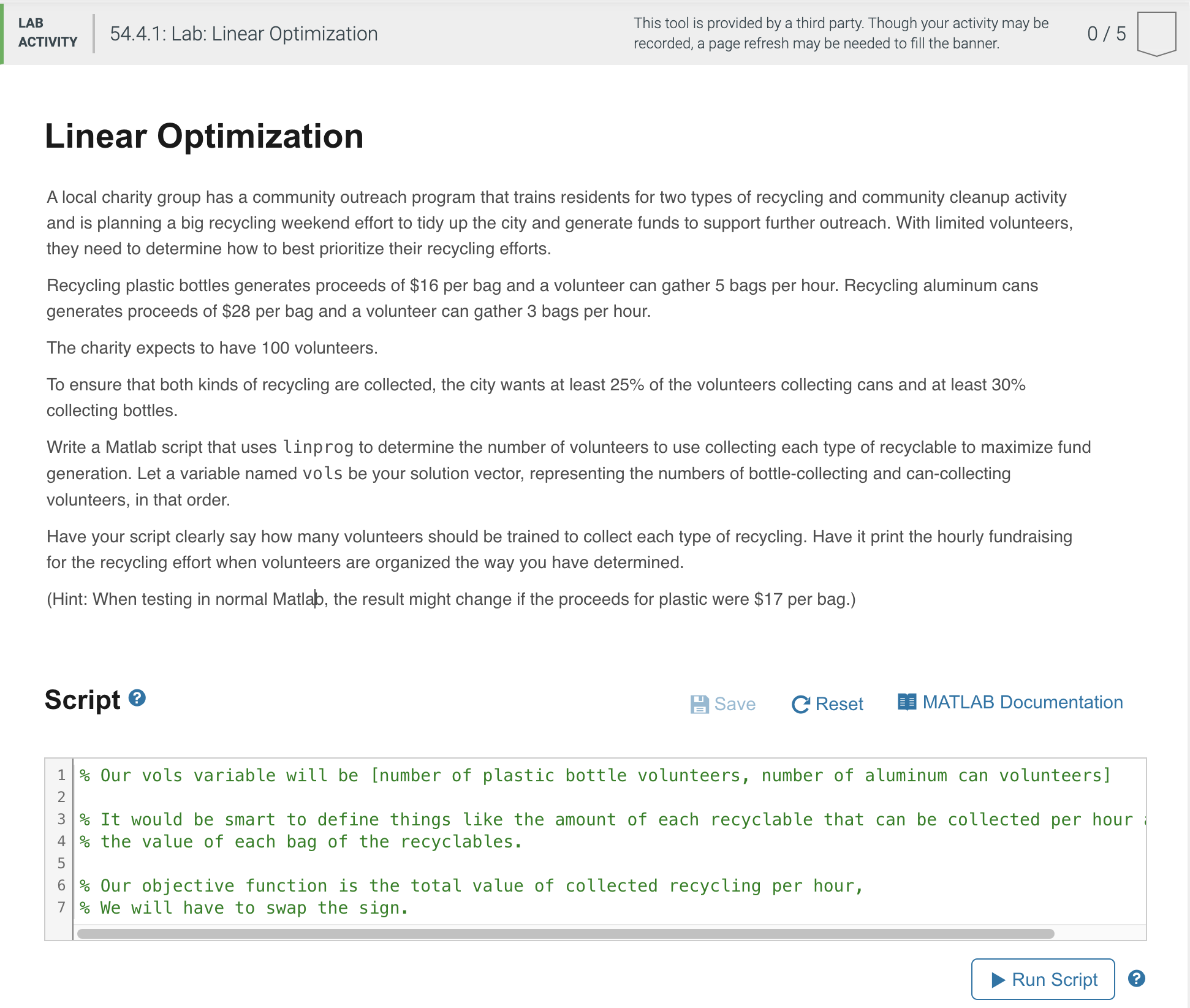Click line number 1 in the gutter

[x=61, y=775]
